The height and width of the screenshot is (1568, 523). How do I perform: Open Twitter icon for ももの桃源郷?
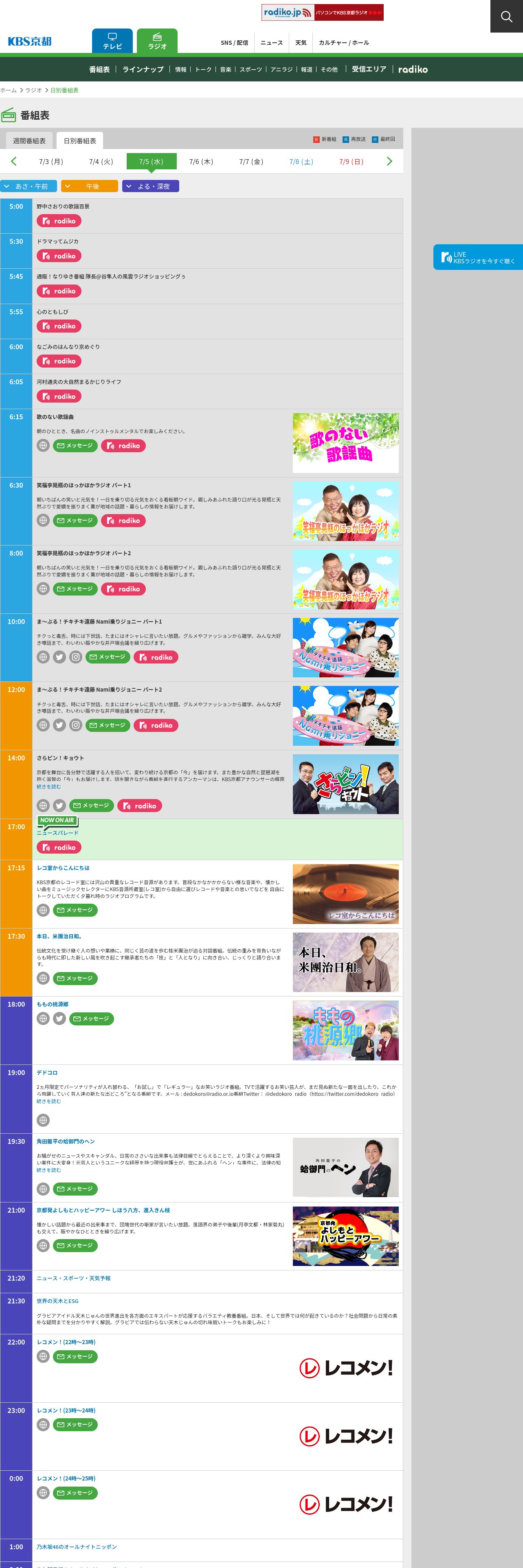click(x=59, y=1018)
